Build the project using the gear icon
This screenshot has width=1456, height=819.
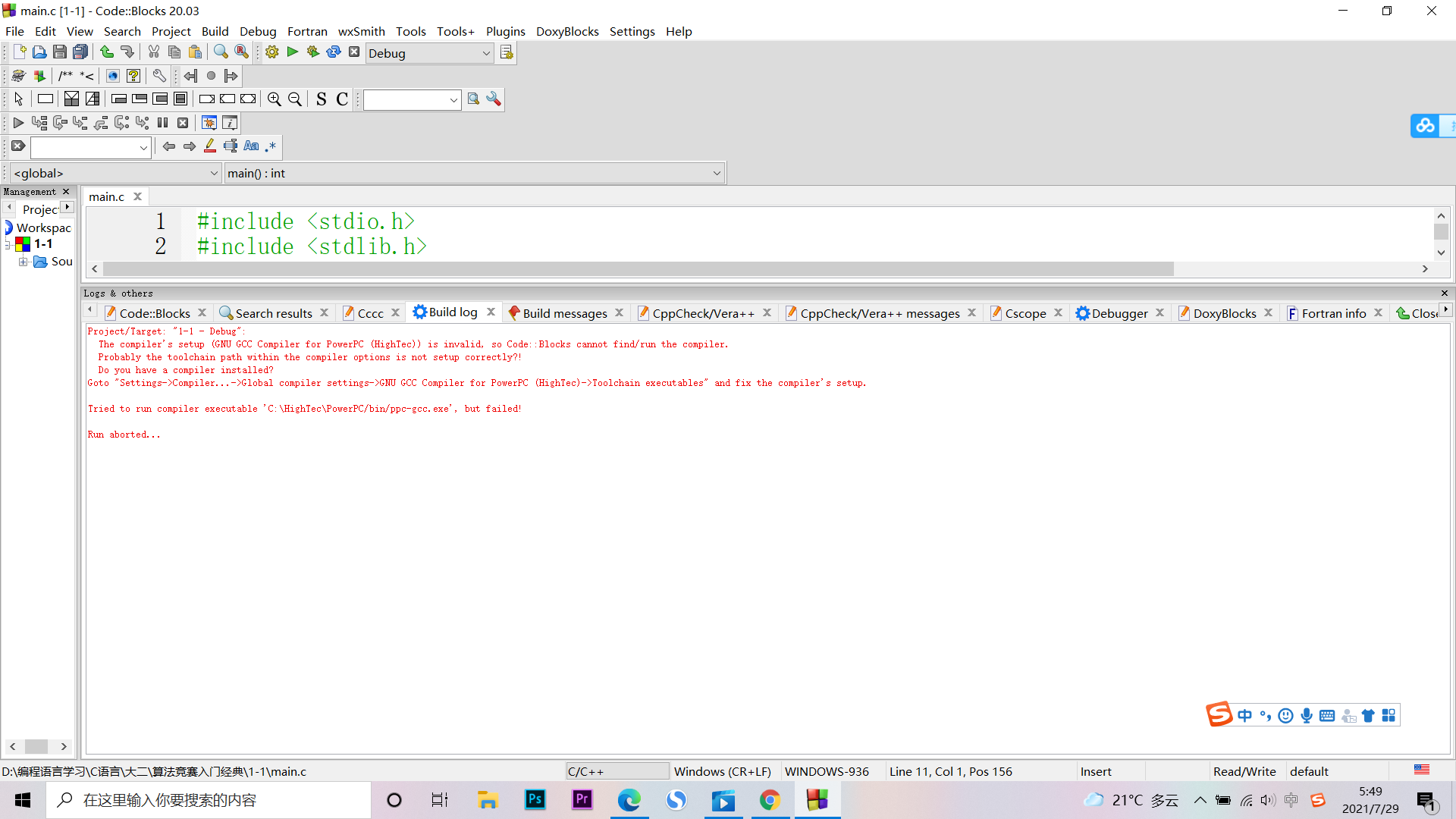(x=272, y=52)
